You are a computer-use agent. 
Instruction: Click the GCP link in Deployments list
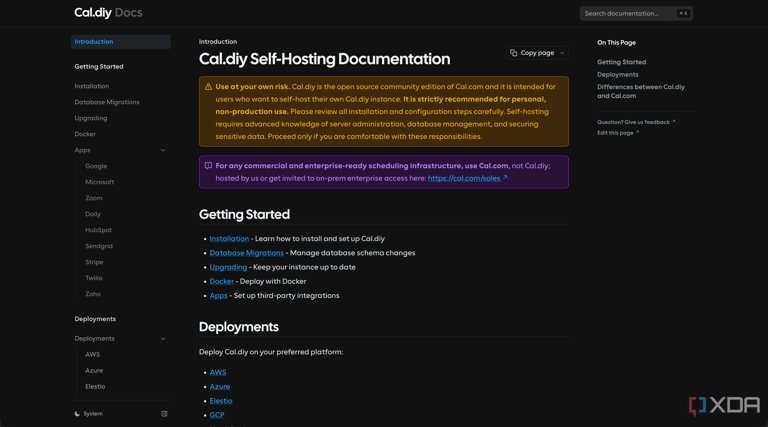click(217, 415)
